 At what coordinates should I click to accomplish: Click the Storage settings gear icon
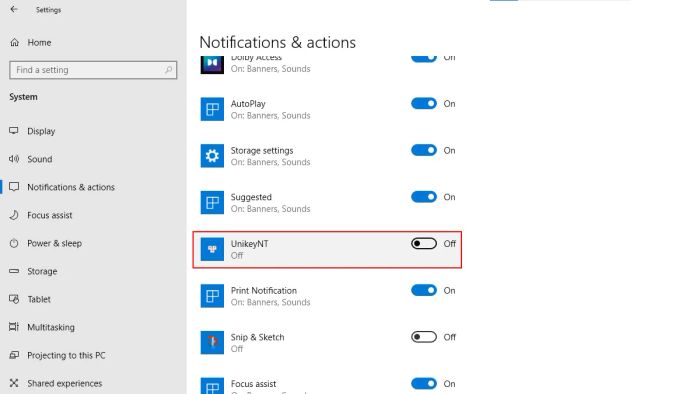[x=212, y=156]
